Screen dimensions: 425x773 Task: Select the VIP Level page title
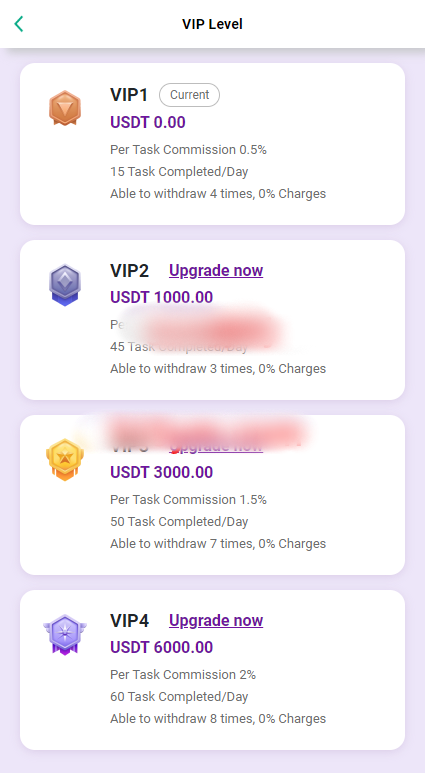point(212,24)
